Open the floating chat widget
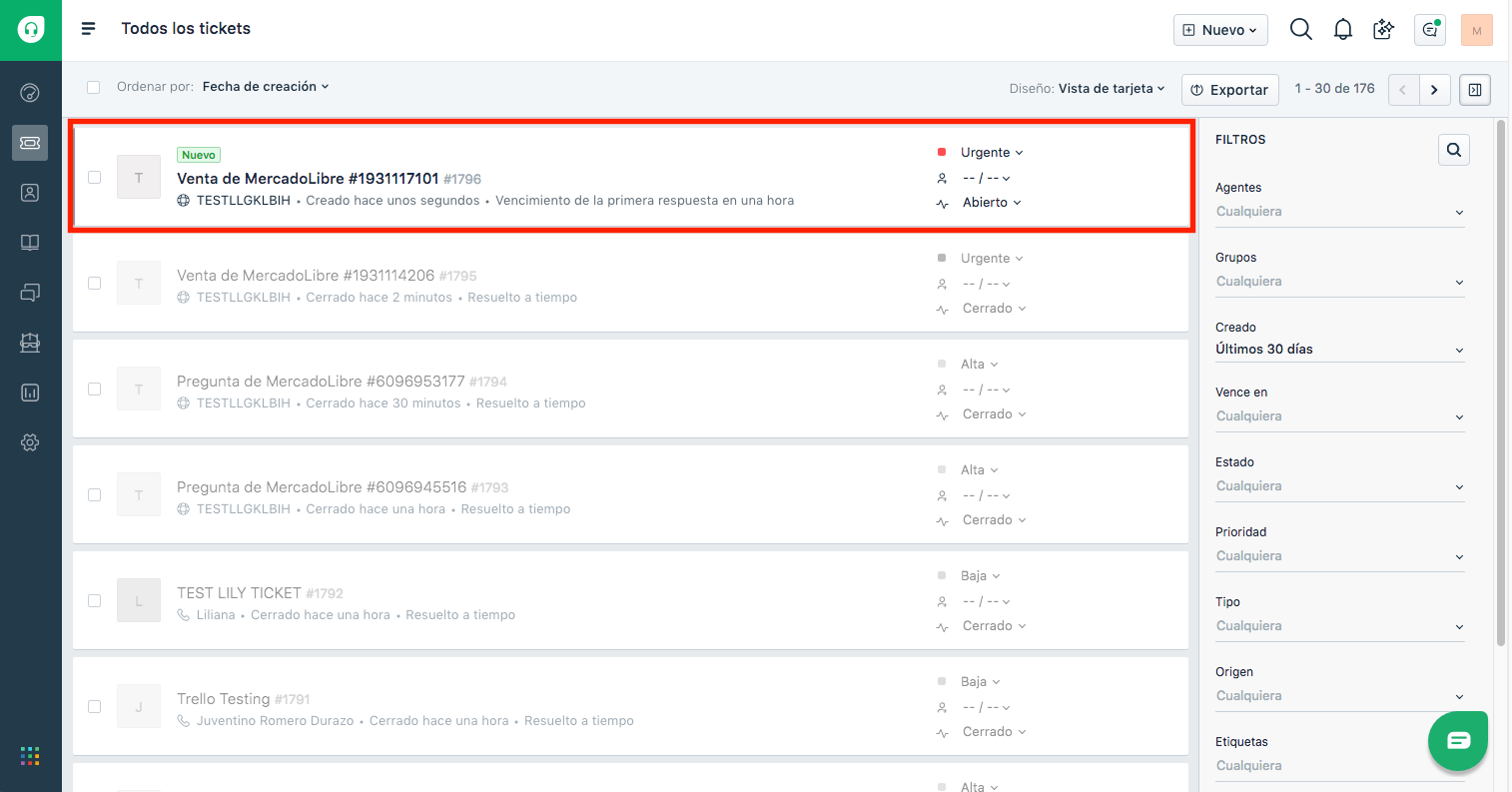The width and height of the screenshot is (1512, 792). pyautogui.click(x=1458, y=741)
